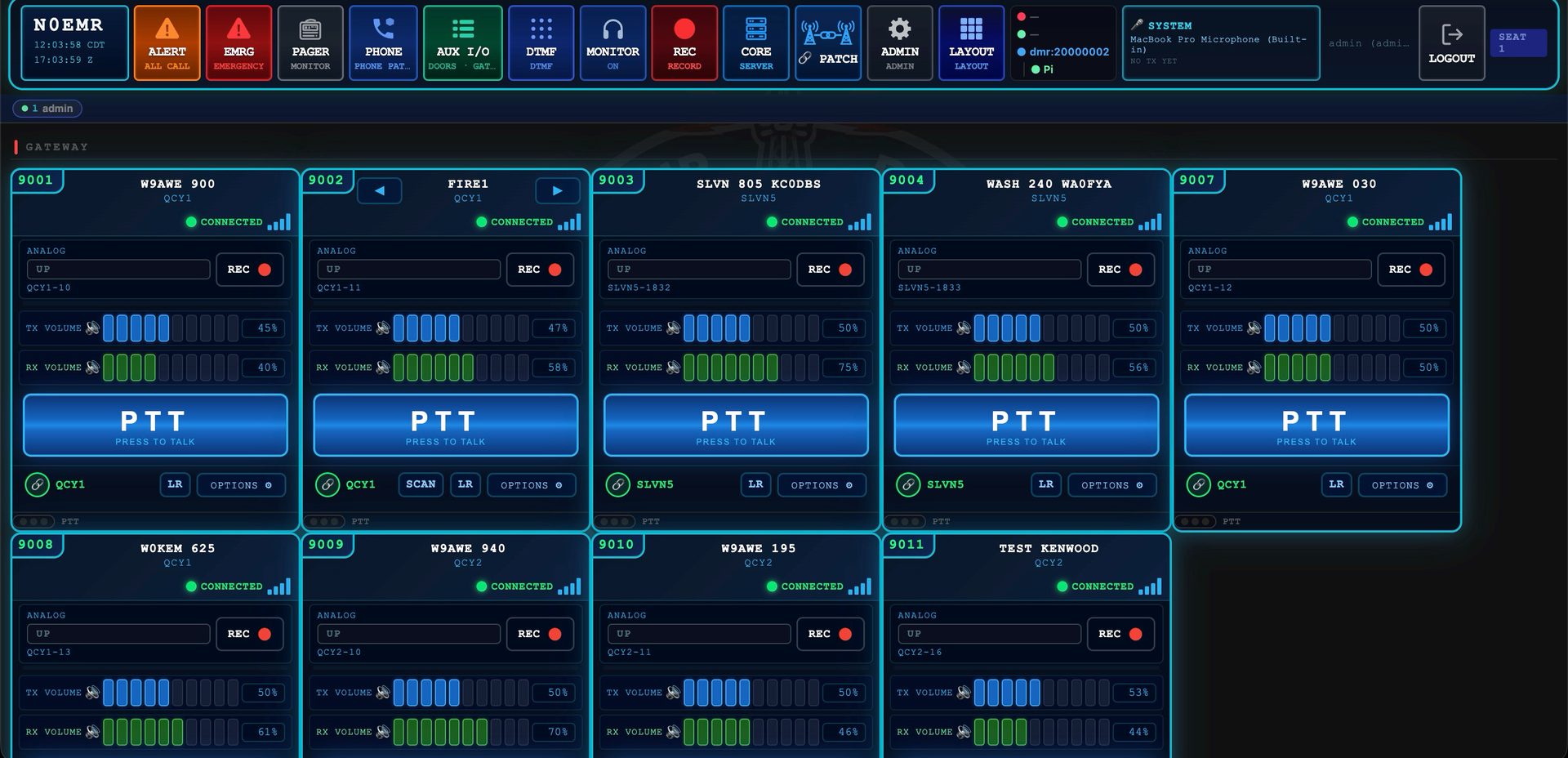The width and height of the screenshot is (1568, 758).
Task: Mute RX volume speaker on channel 9007
Action: tap(1254, 367)
